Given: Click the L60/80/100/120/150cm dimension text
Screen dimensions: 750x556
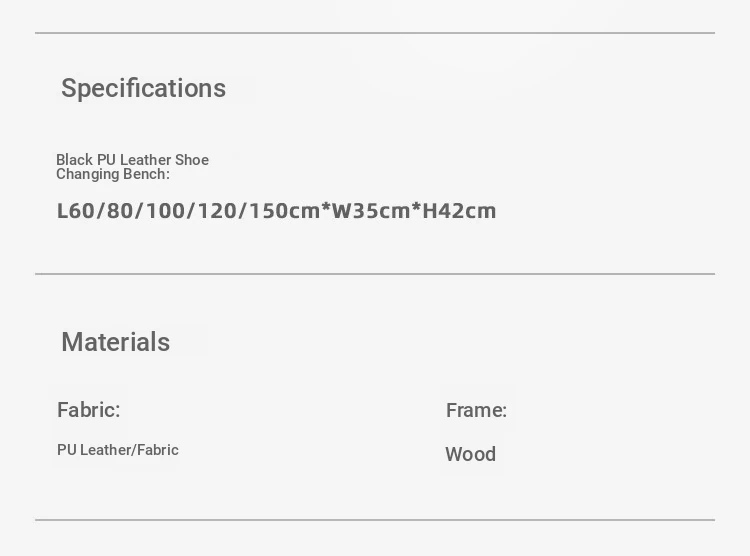Looking at the screenshot, I should tap(188, 211).
